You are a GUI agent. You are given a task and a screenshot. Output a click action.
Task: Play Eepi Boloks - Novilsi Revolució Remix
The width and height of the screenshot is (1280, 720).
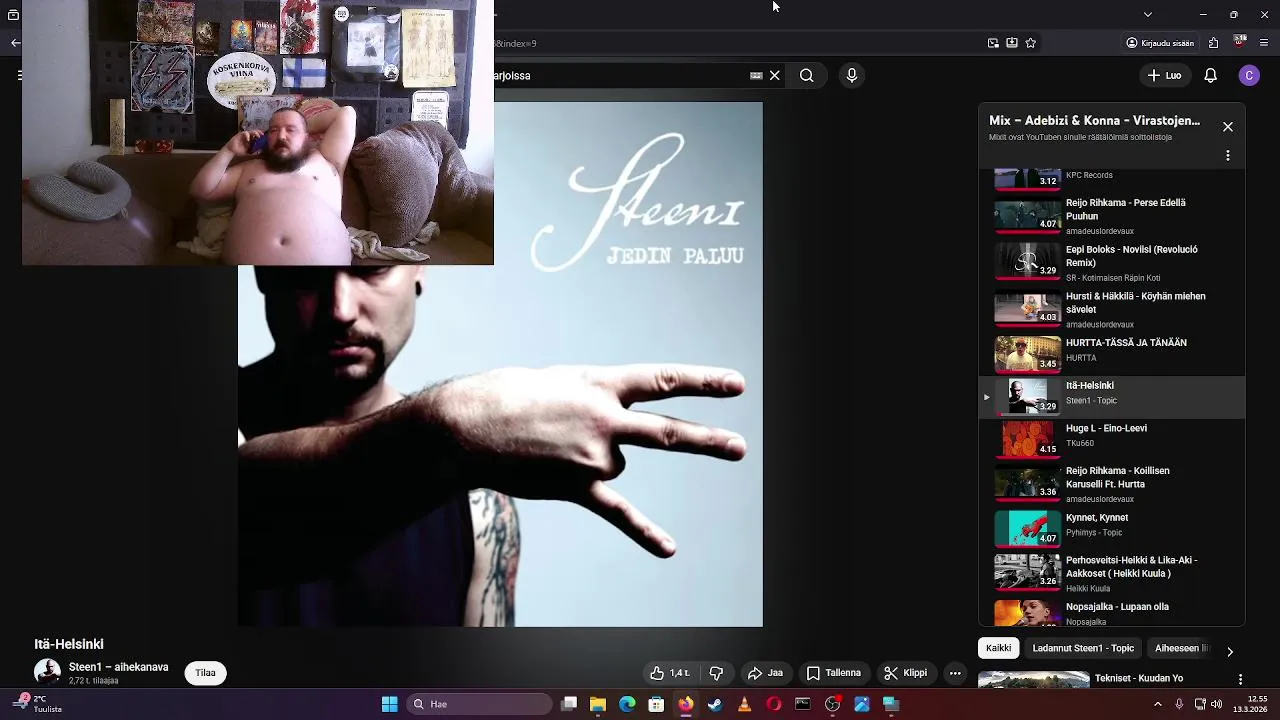[1112, 263]
